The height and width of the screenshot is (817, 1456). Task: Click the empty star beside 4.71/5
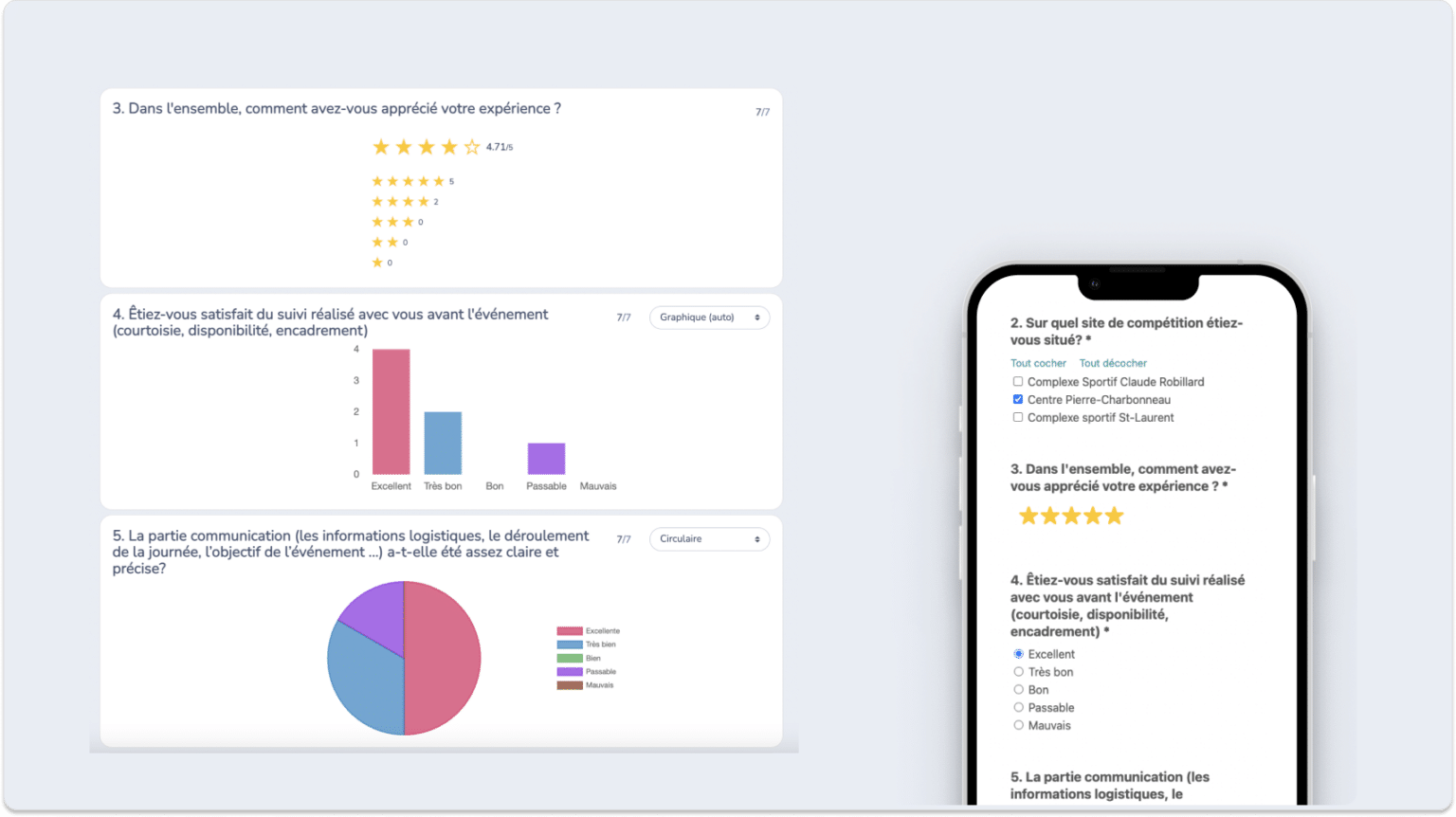click(472, 147)
